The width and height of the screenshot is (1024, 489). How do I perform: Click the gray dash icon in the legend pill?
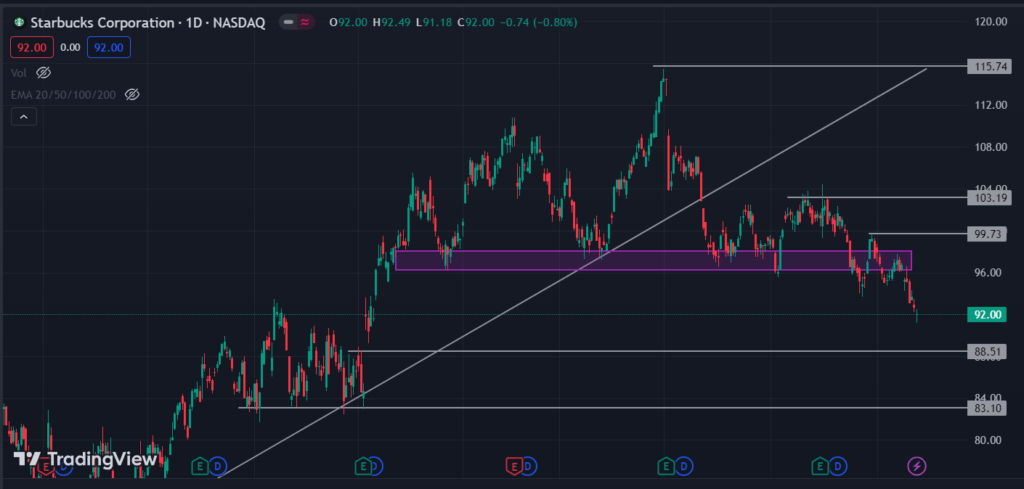288,22
